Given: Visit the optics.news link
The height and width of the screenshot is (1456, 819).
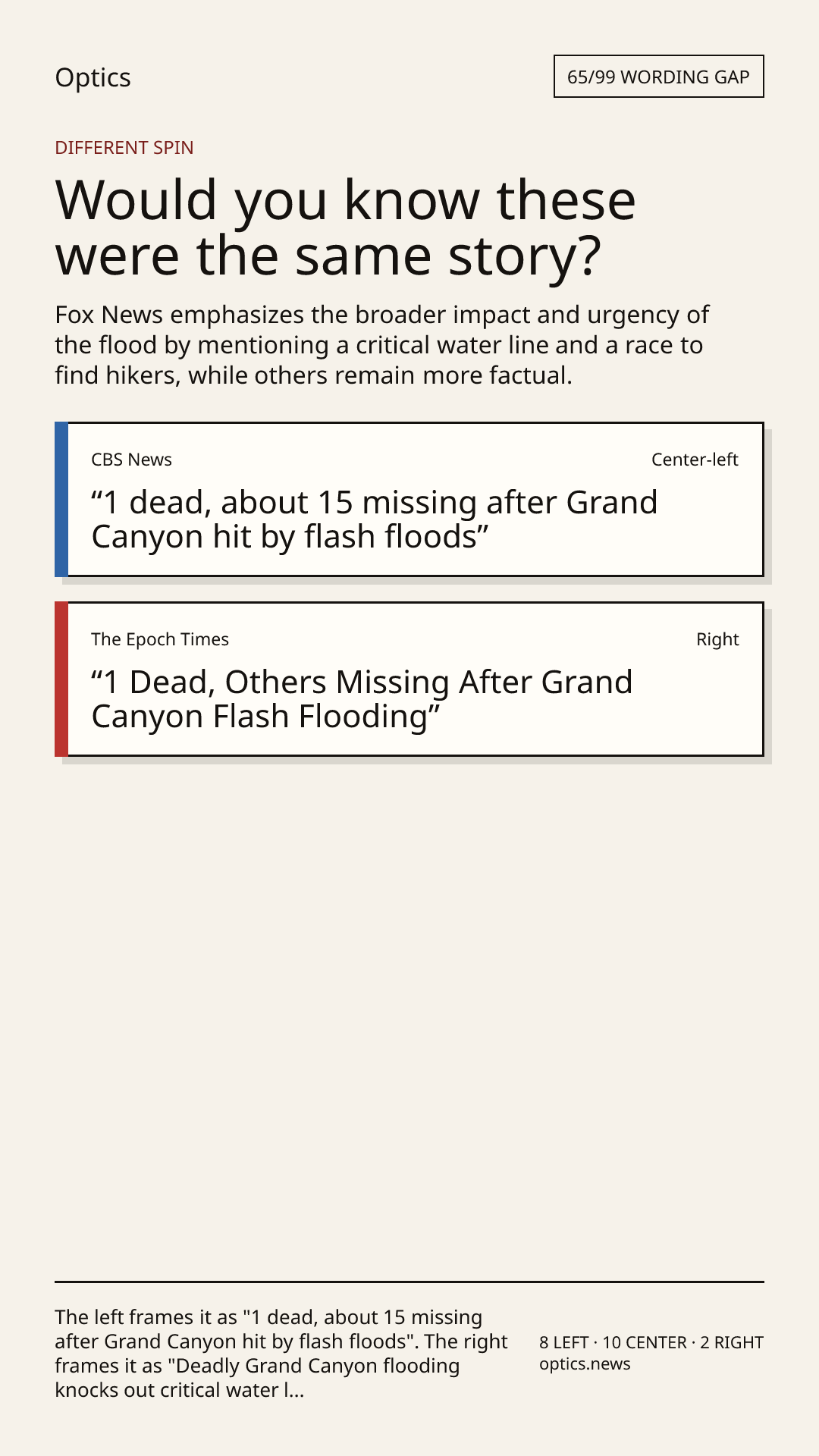Looking at the screenshot, I should 585,1364.
